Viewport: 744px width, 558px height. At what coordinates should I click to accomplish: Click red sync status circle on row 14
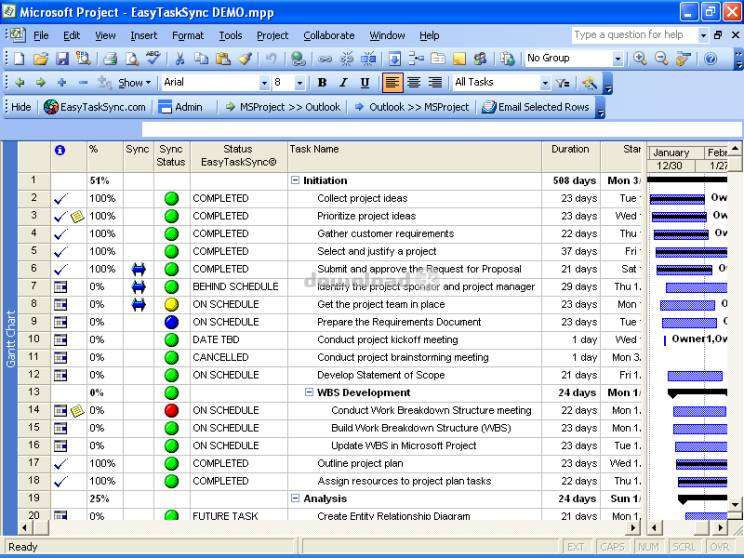[x=171, y=410]
